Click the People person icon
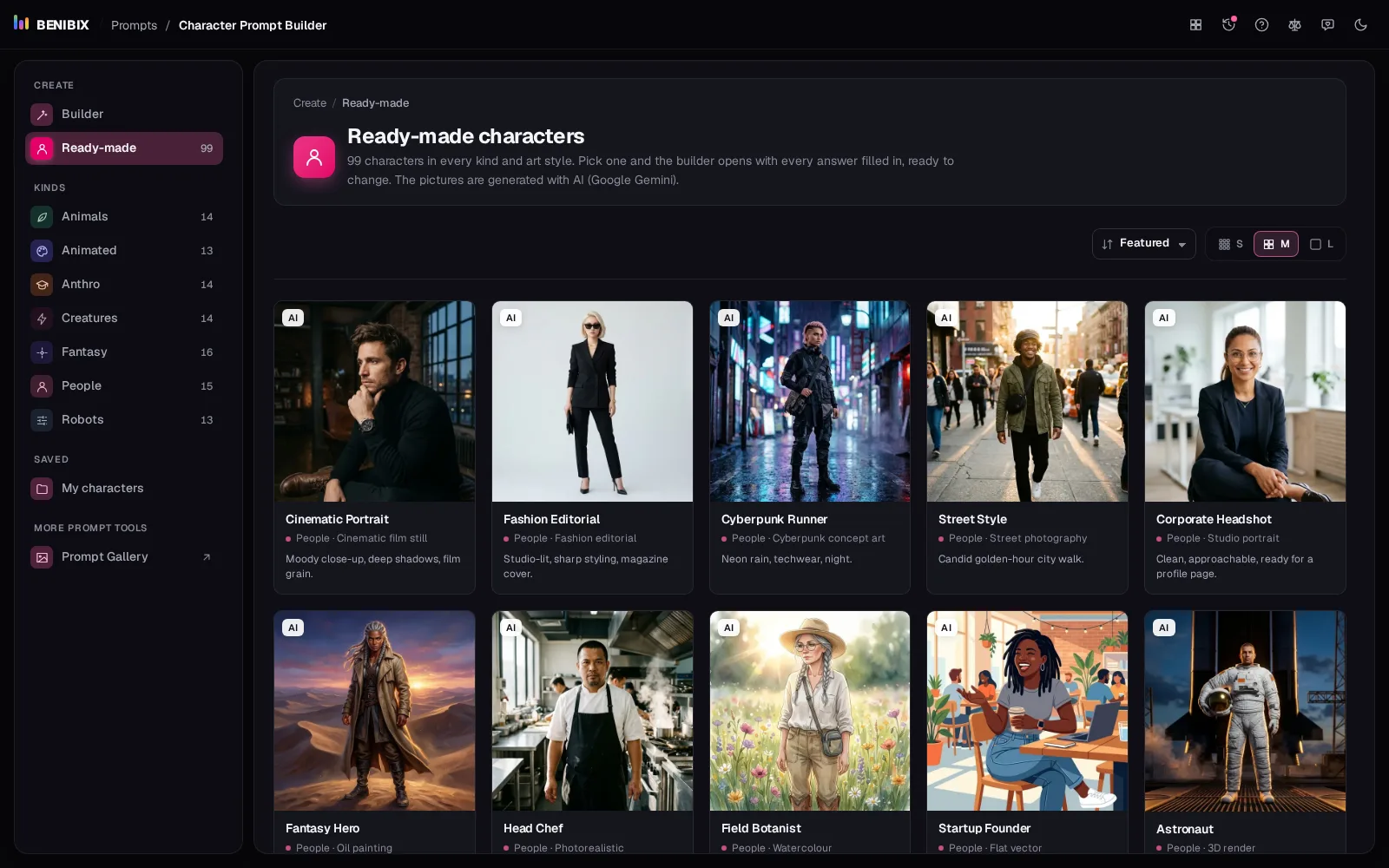Viewport: 1389px width, 868px height. (42, 386)
